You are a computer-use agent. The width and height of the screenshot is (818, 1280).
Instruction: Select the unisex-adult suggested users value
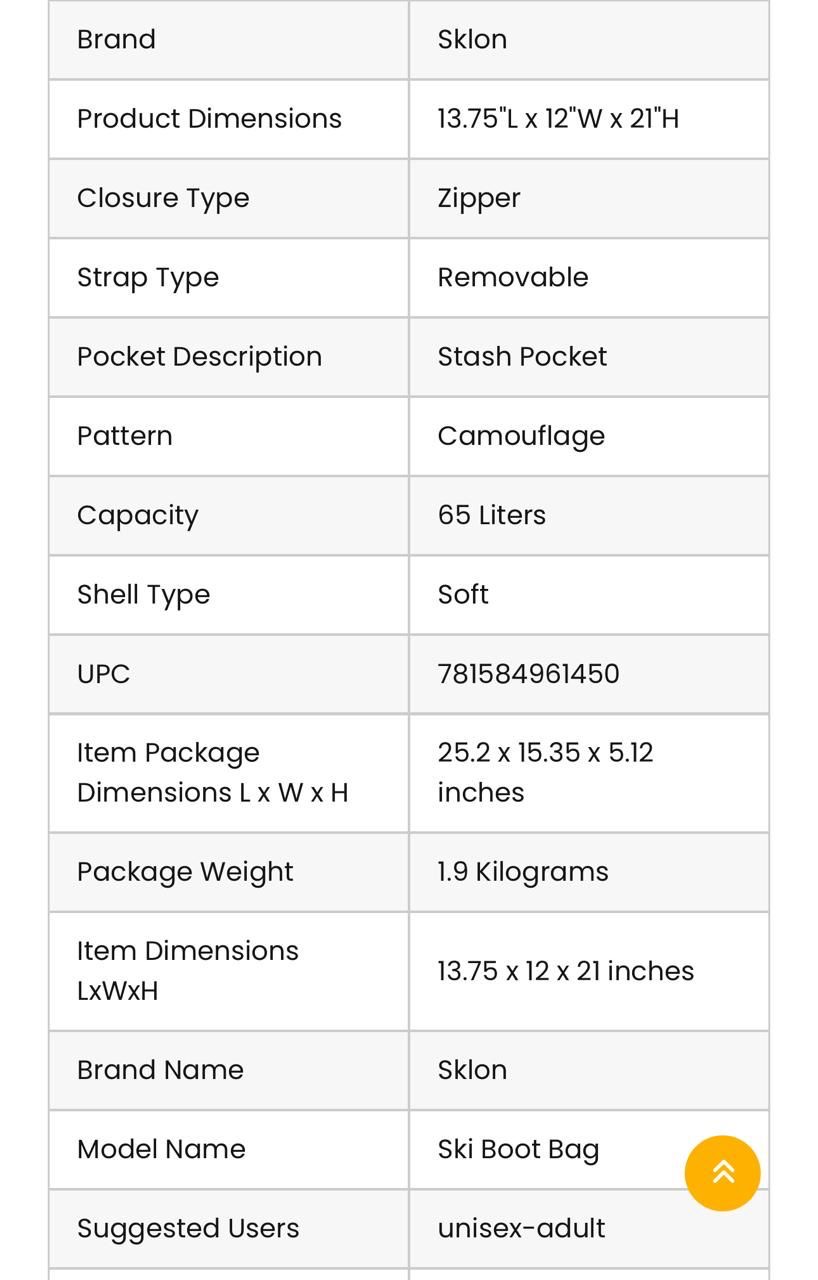click(x=521, y=1228)
